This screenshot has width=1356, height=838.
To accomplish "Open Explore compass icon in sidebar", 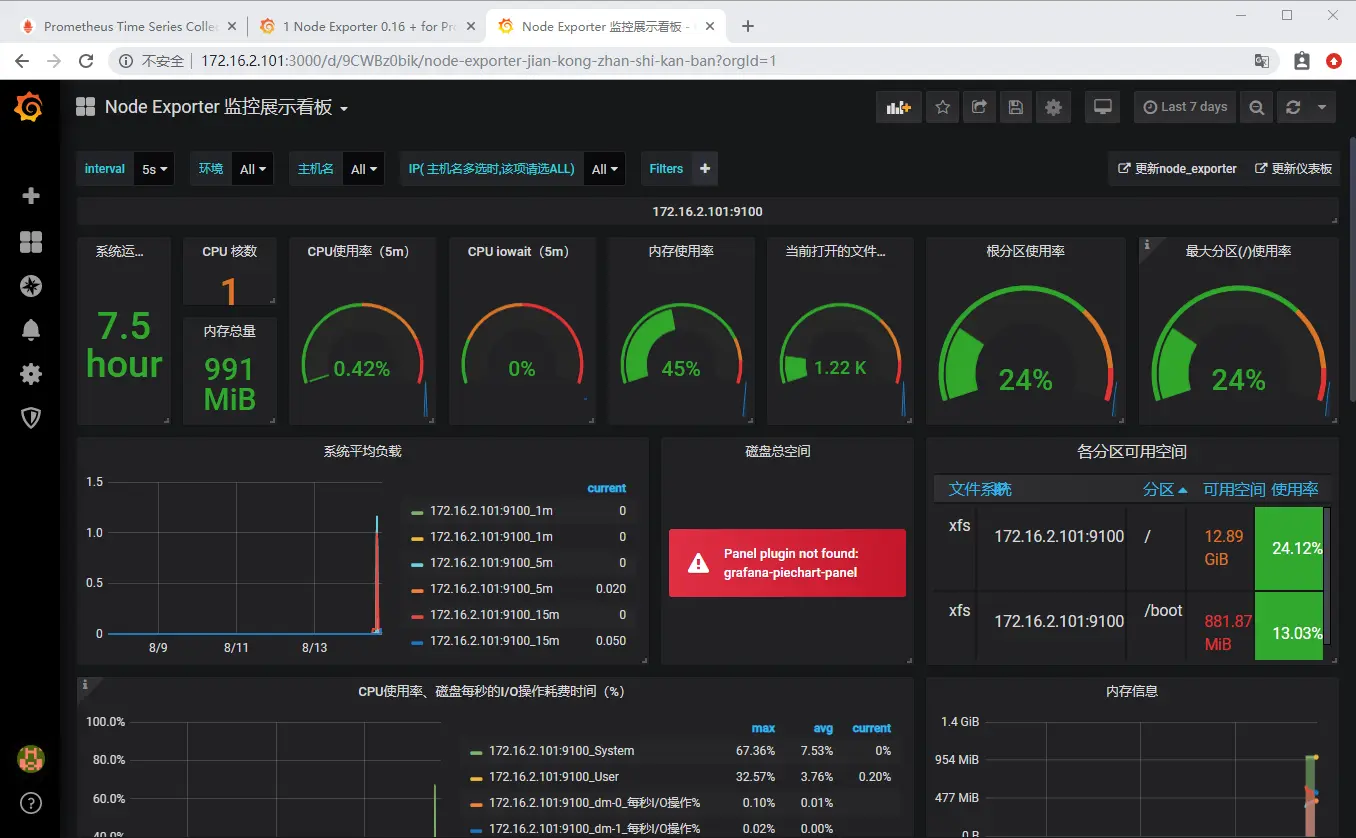I will [31, 286].
